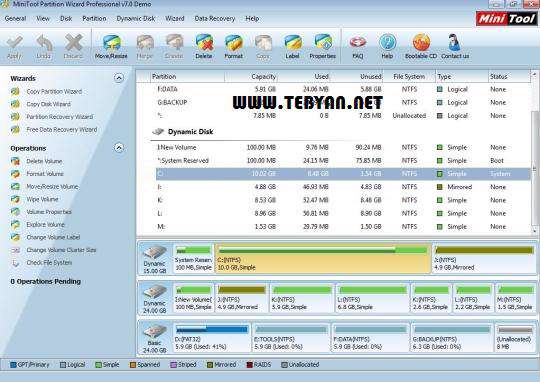Click the Help question mark icon

tap(387, 43)
